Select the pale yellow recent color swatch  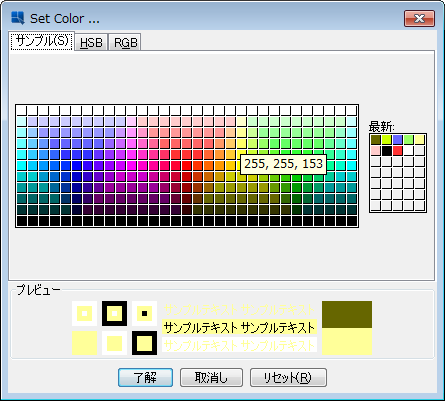coord(420,140)
